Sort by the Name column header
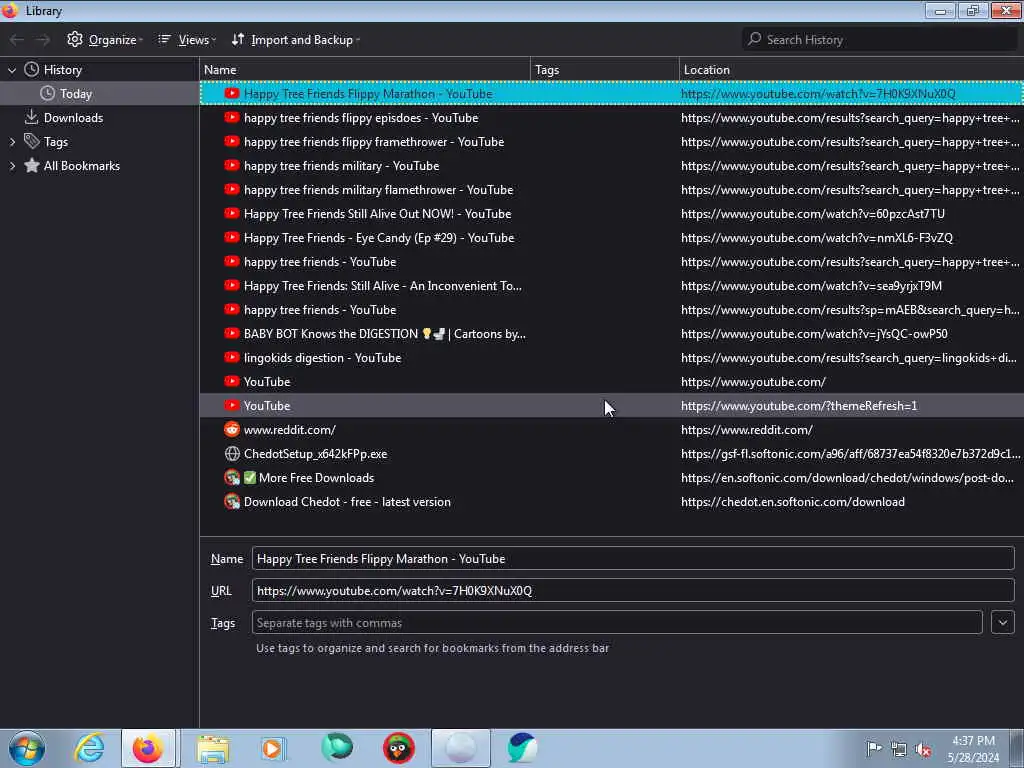Screen dimensions: 1024x768 click(365, 70)
